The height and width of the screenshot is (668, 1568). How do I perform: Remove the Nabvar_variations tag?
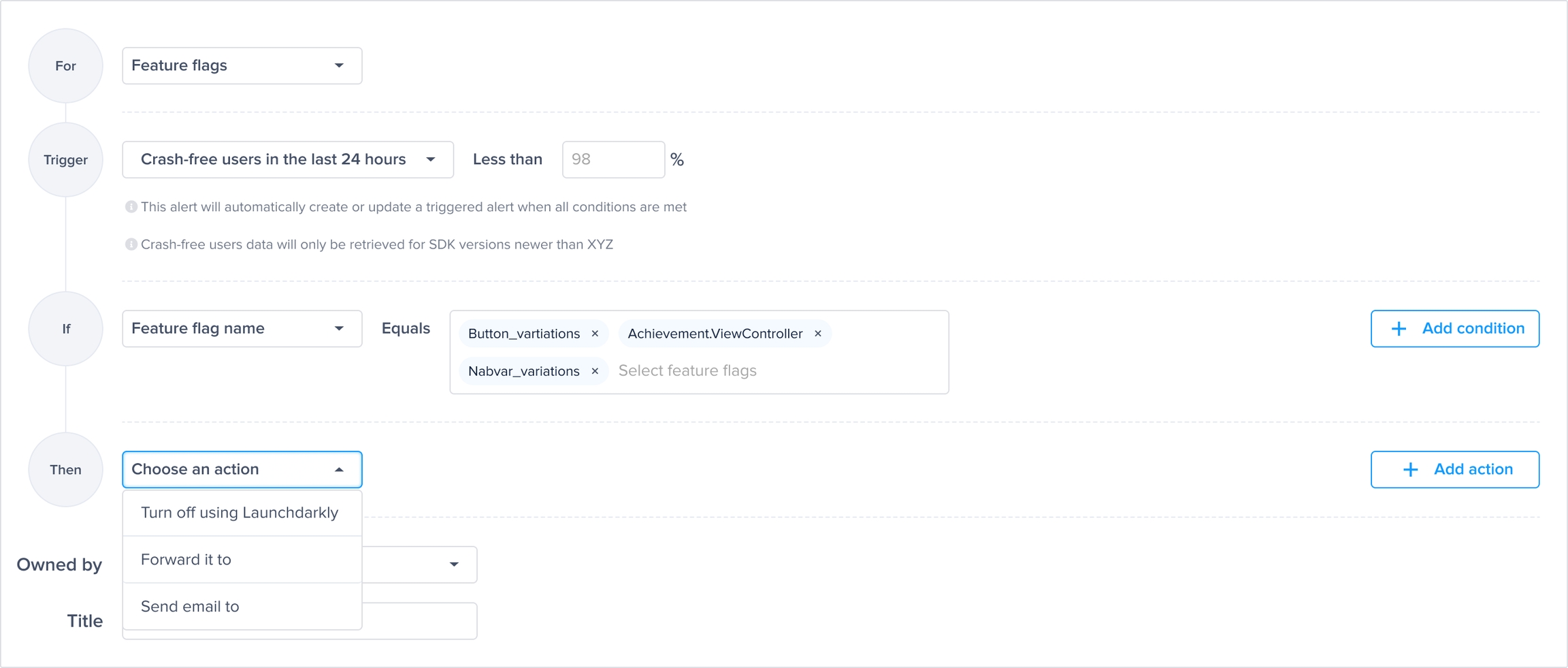point(595,371)
